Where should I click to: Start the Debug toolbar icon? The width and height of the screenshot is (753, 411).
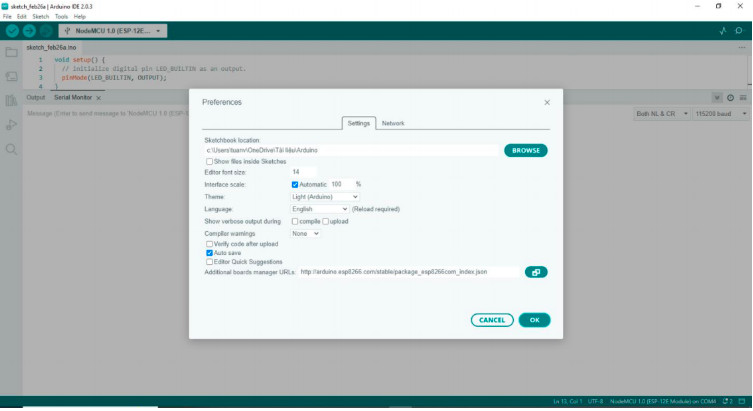46,31
